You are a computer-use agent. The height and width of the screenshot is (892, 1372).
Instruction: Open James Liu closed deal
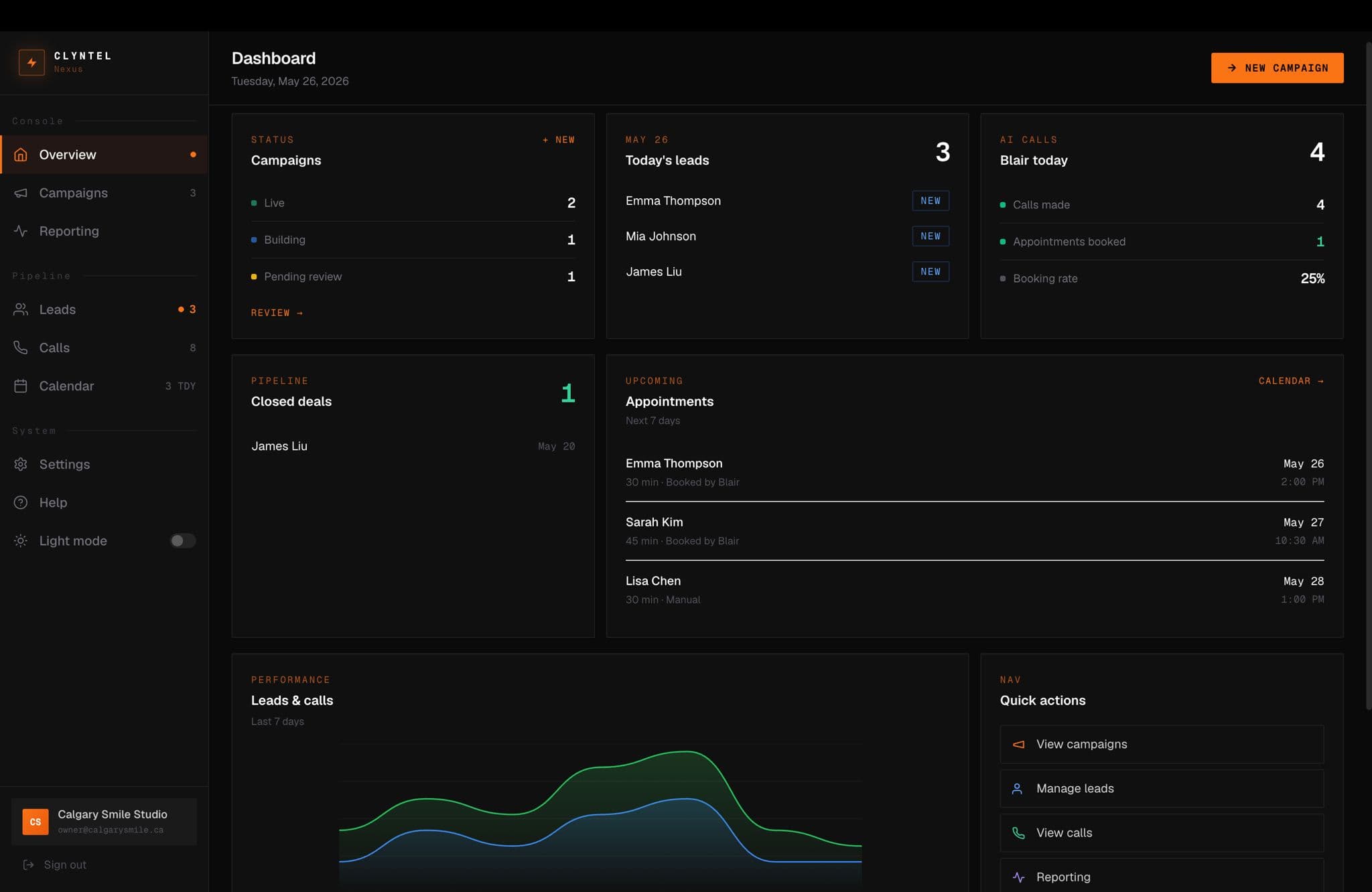413,446
